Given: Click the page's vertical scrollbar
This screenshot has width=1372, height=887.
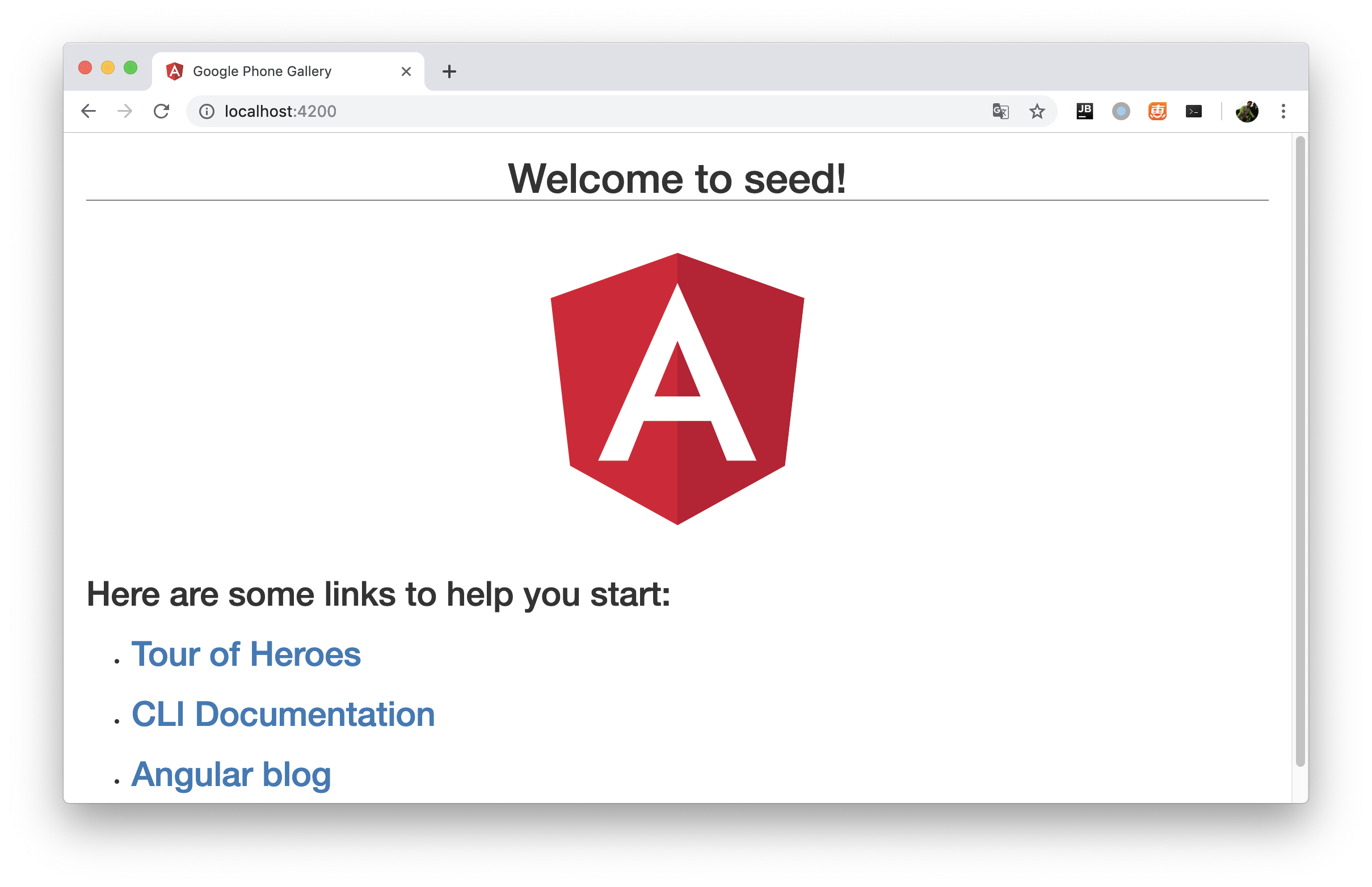Looking at the screenshot, I should [x=1300, y=451].
